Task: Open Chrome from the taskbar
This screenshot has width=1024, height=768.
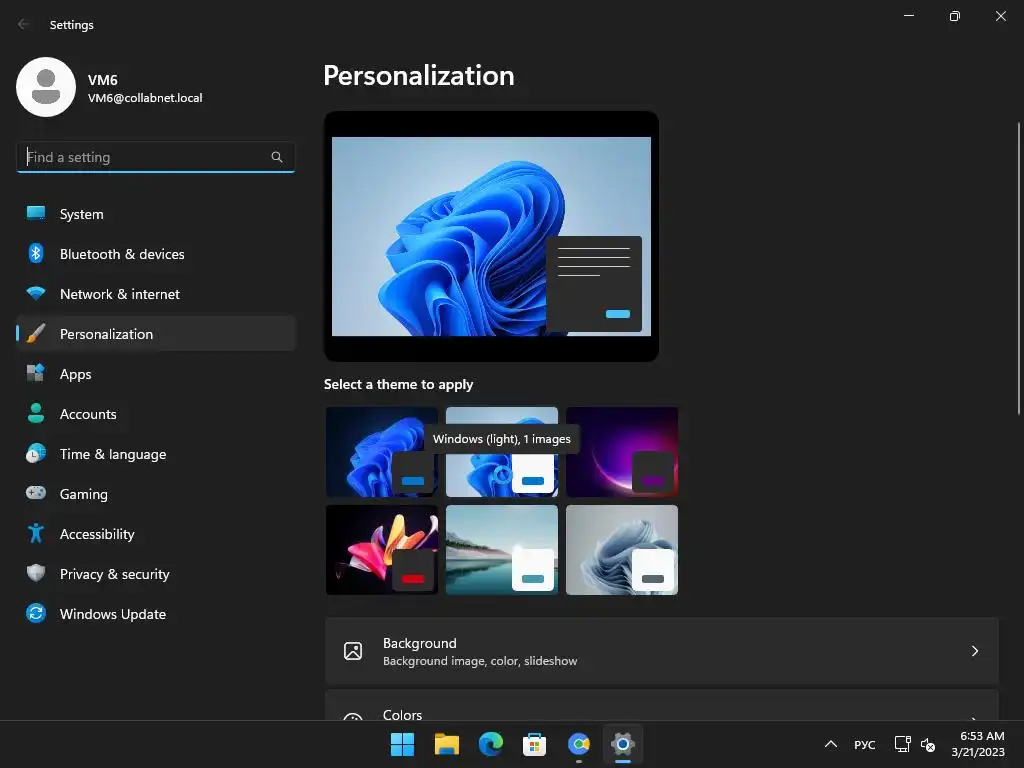Action: (x=579, y=744)
